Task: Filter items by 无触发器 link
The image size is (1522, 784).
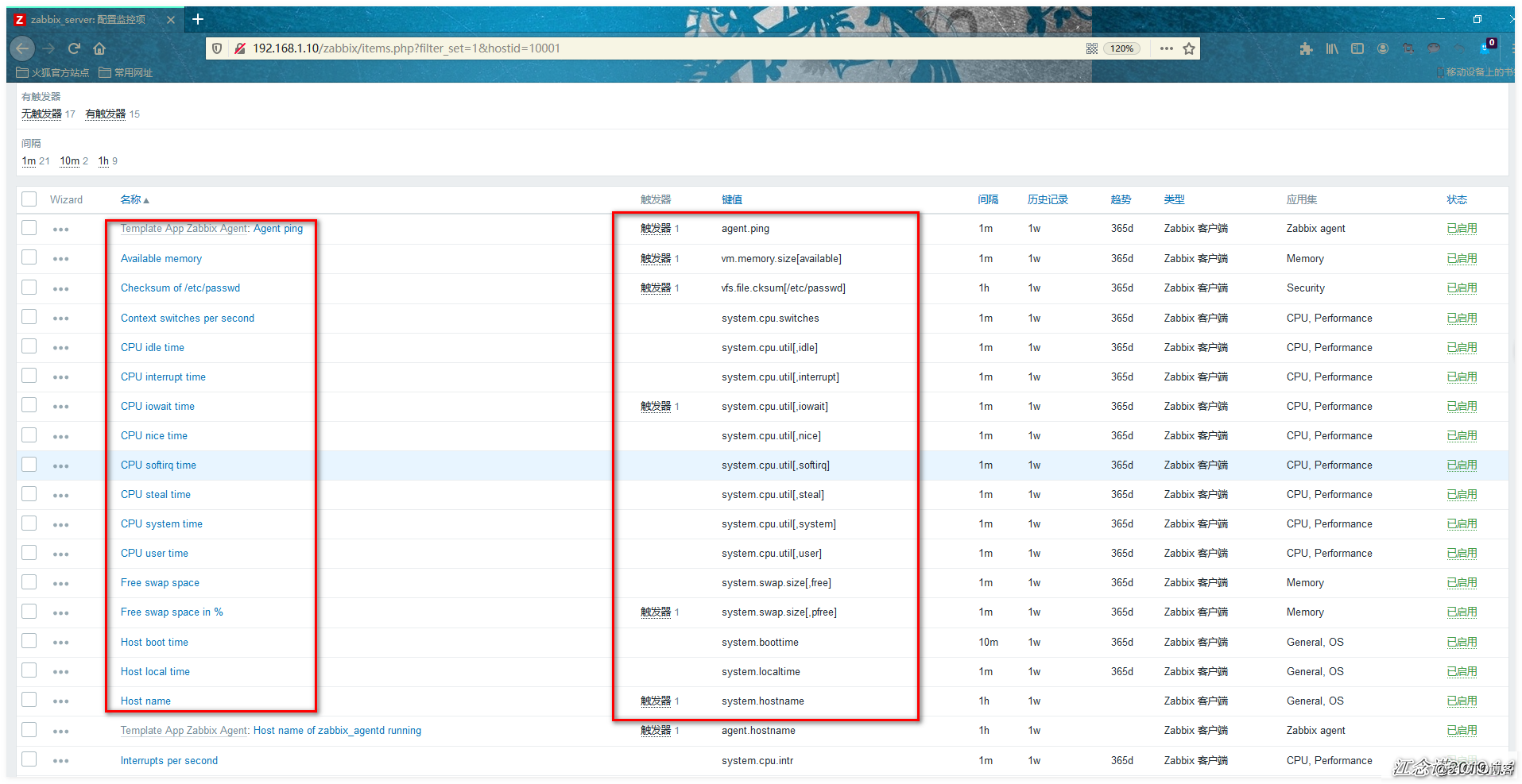Action: click(41, 114)
